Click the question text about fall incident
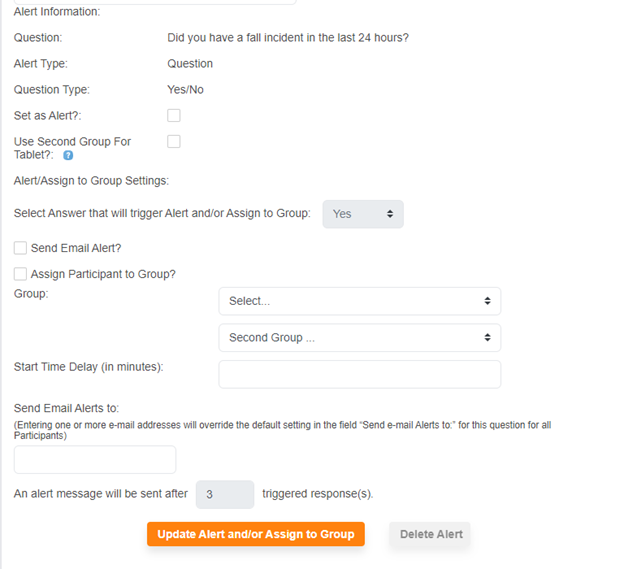 tap(288, 38)
